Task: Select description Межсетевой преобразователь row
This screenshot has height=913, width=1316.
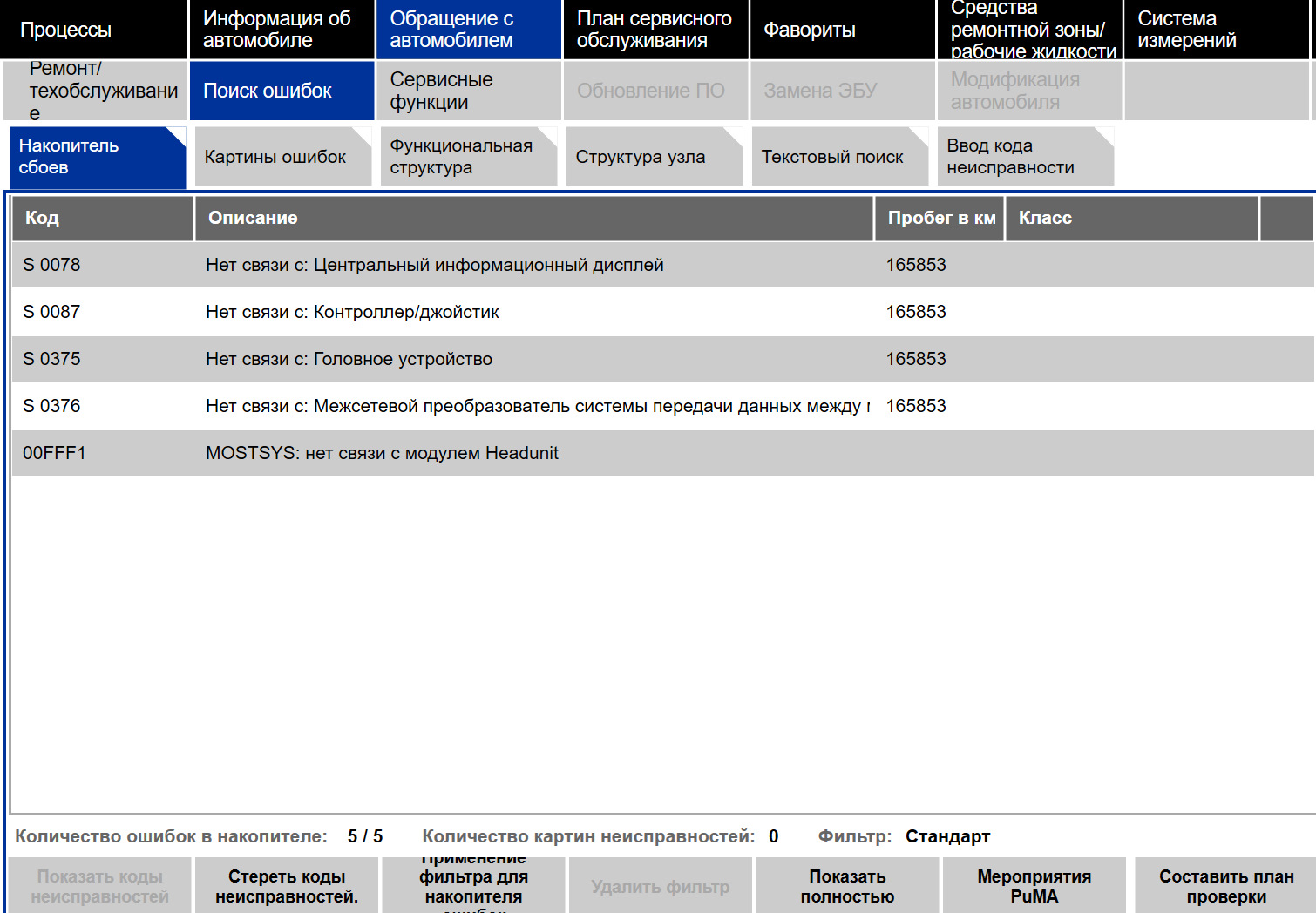Action: click(538, 406)
